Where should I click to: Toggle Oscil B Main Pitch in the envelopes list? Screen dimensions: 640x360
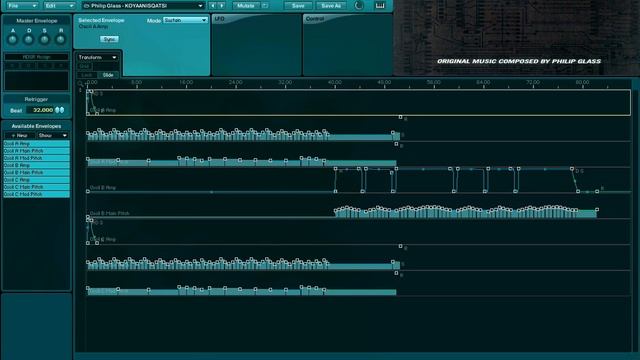pyautogui.click(x=36, y=173)
